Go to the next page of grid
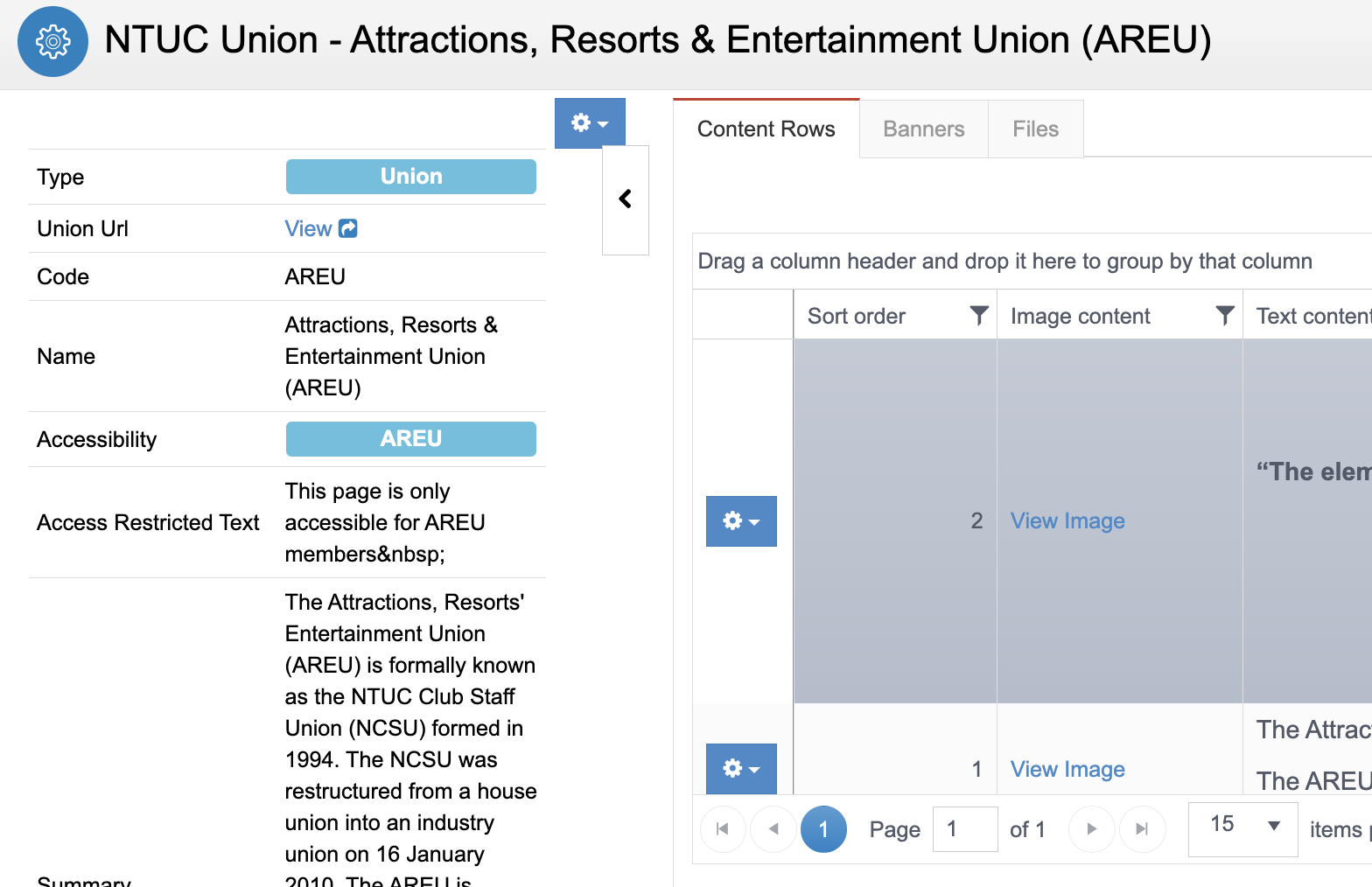This screenshot has height=887, width=1372. 1091,829
